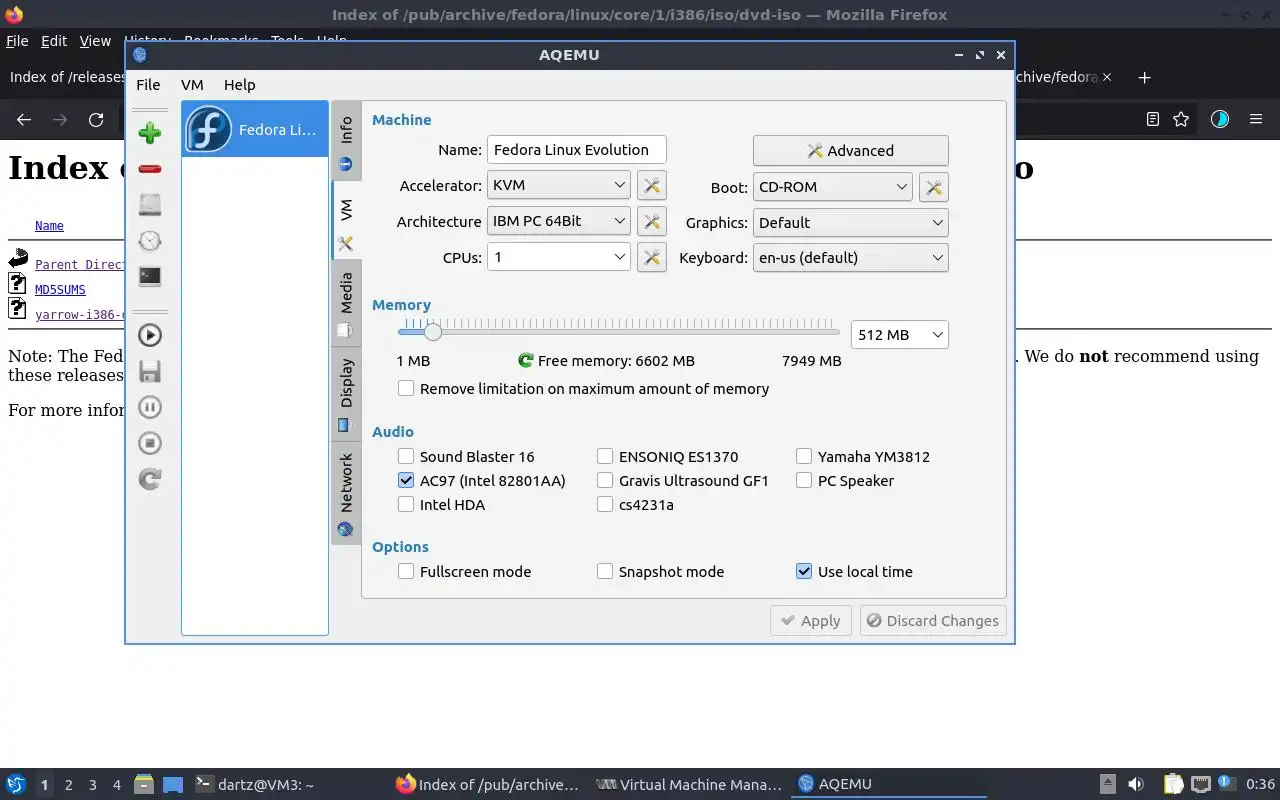Viewport: 1280px width, 800px height.
Task: Select Fedora Linux VM in the list
Action: (x=255, y=129)
